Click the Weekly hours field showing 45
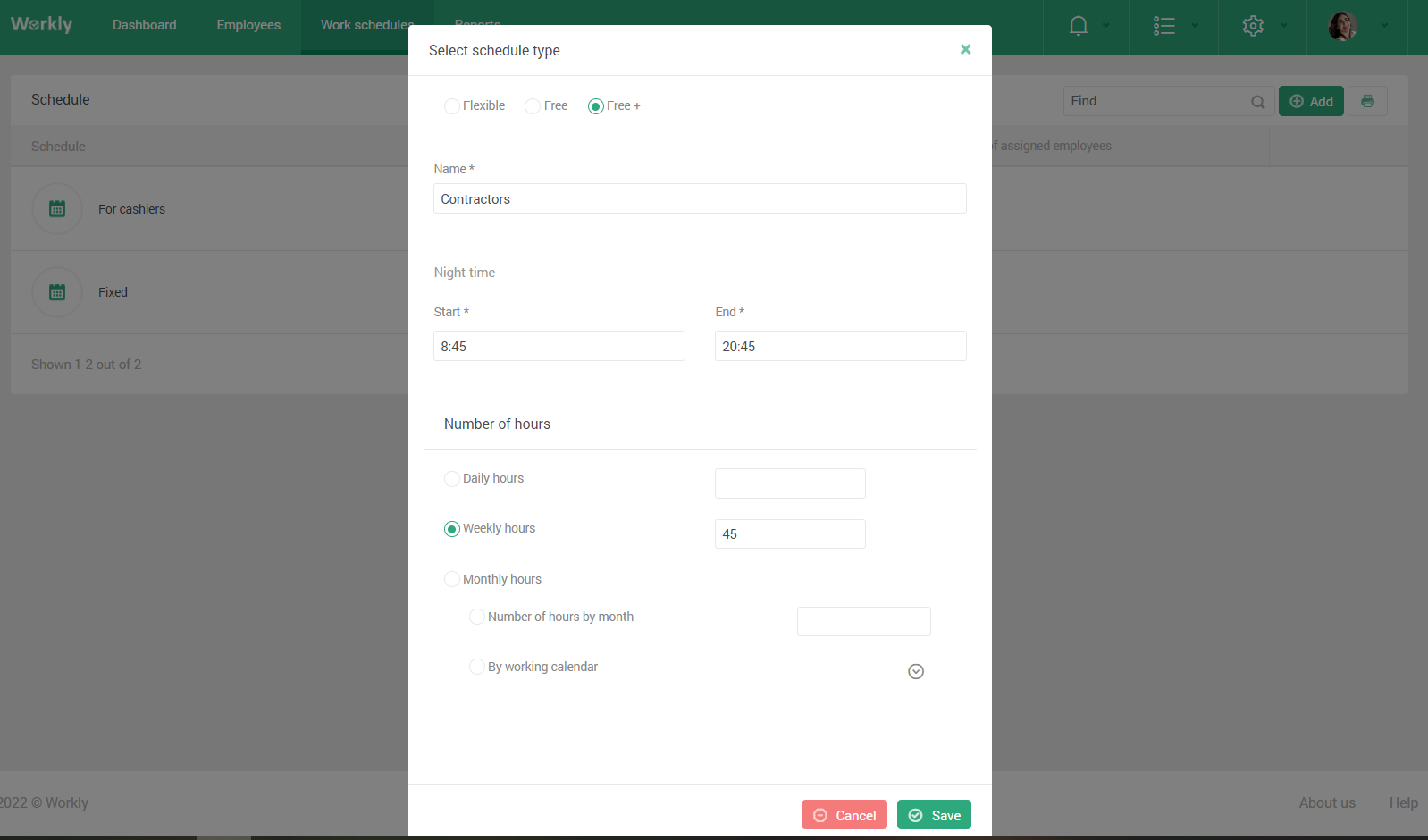The image size is (1428, 840). (x=790, y=533)
